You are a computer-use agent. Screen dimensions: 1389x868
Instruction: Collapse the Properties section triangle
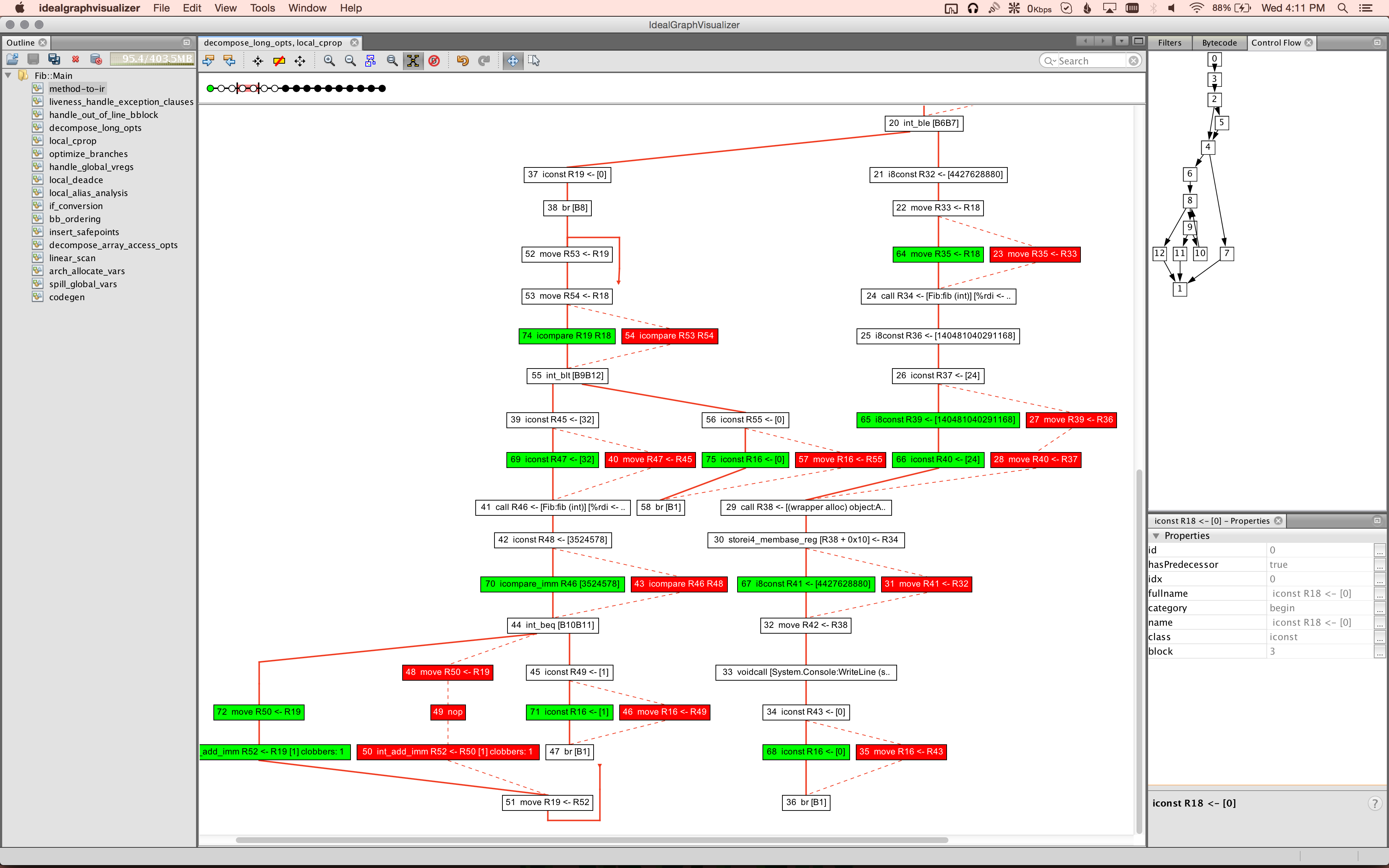coord(1156,536)
